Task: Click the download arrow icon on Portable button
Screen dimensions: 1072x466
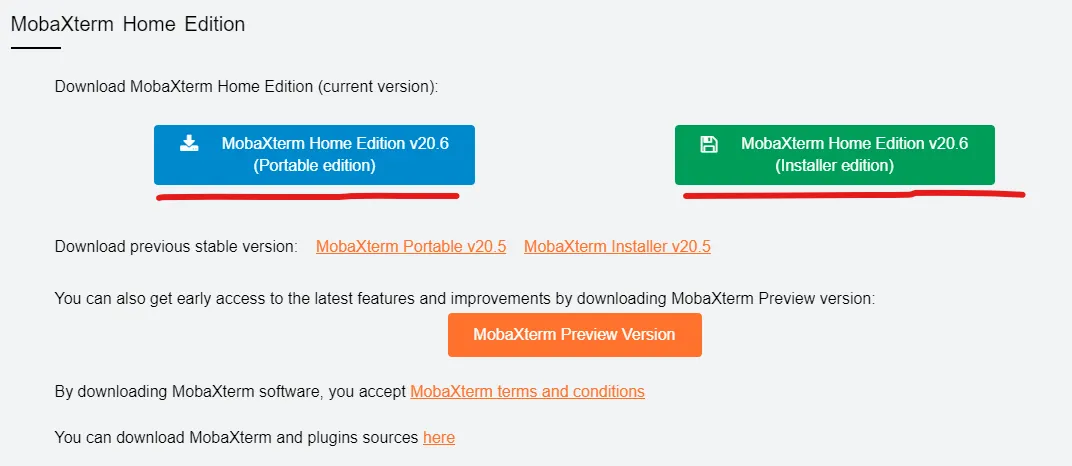Action: pos(189,143)
